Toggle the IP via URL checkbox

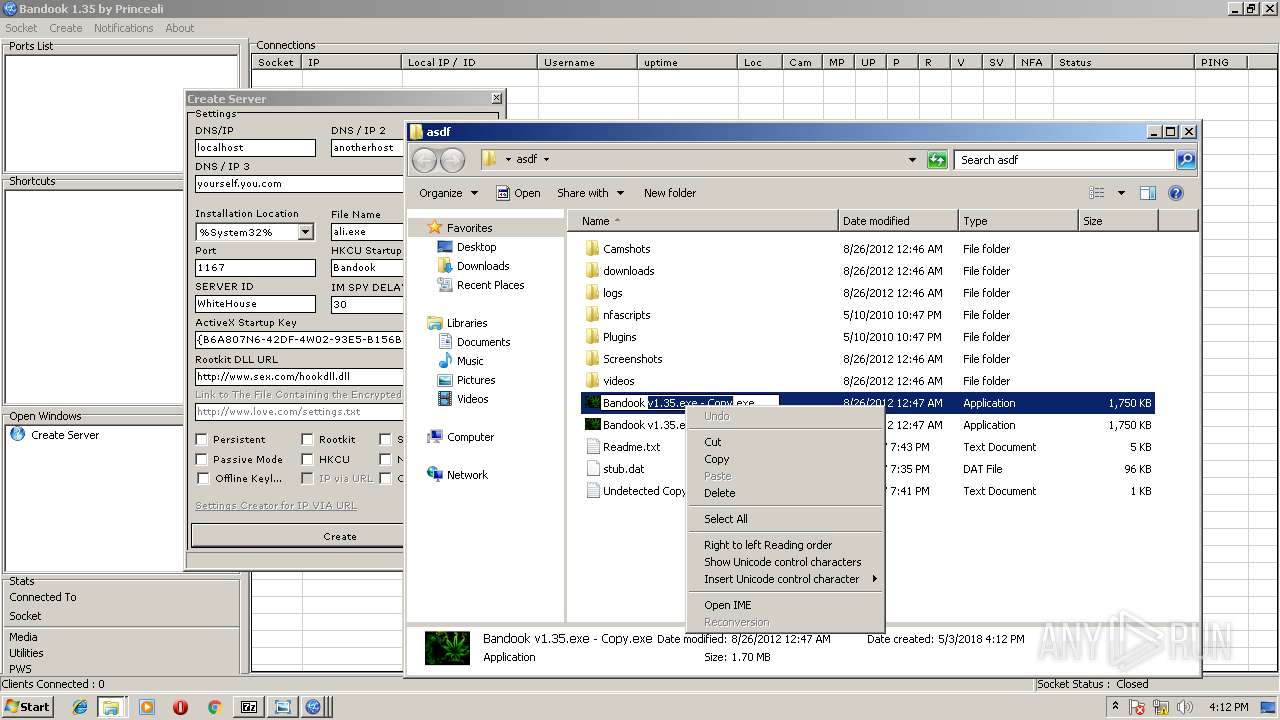click(307, 478)
